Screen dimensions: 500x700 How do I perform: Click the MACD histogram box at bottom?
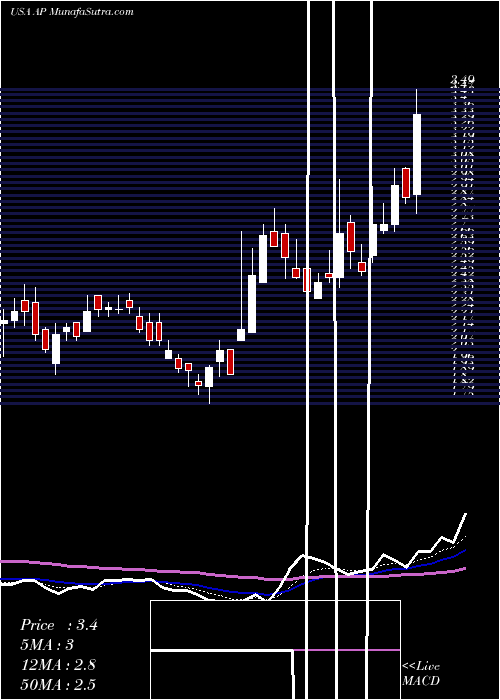[x=275, y=650]
